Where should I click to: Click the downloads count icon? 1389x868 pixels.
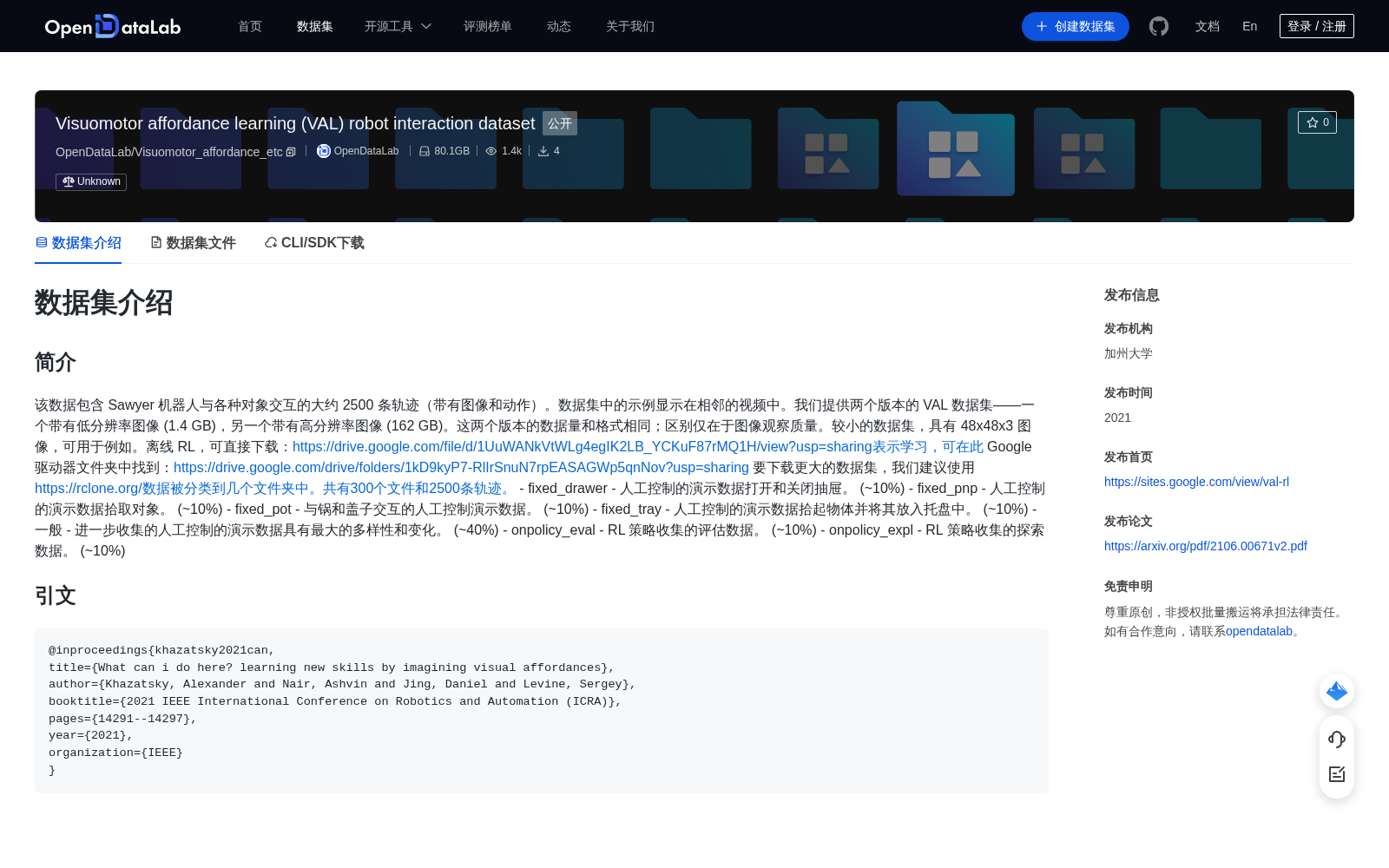point(543,151)
